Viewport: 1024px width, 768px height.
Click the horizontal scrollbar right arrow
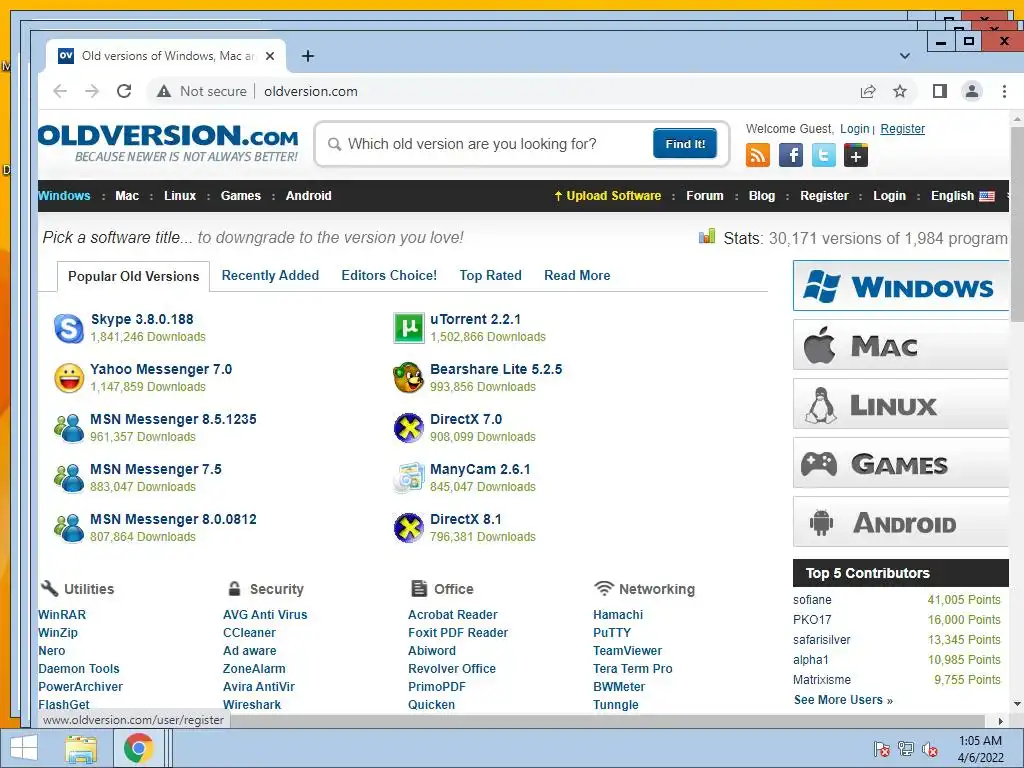(1000, 722)
